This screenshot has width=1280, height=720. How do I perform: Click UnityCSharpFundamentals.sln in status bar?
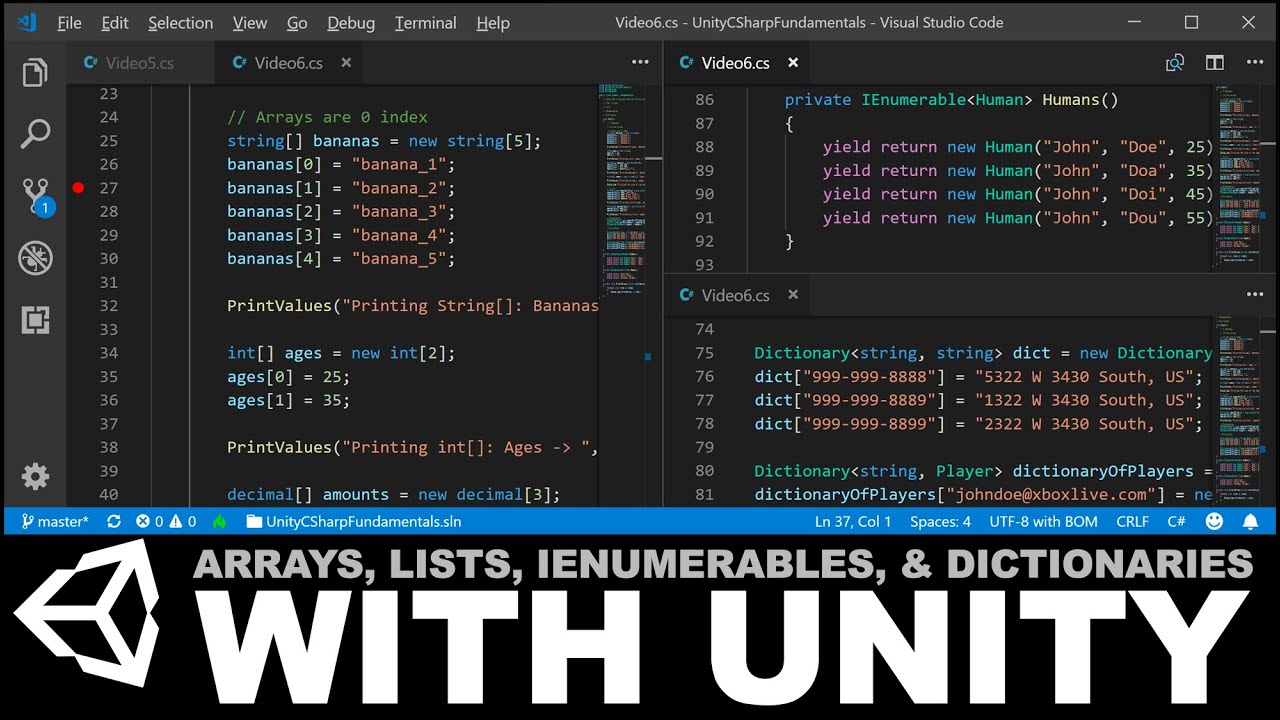(354, 521)
